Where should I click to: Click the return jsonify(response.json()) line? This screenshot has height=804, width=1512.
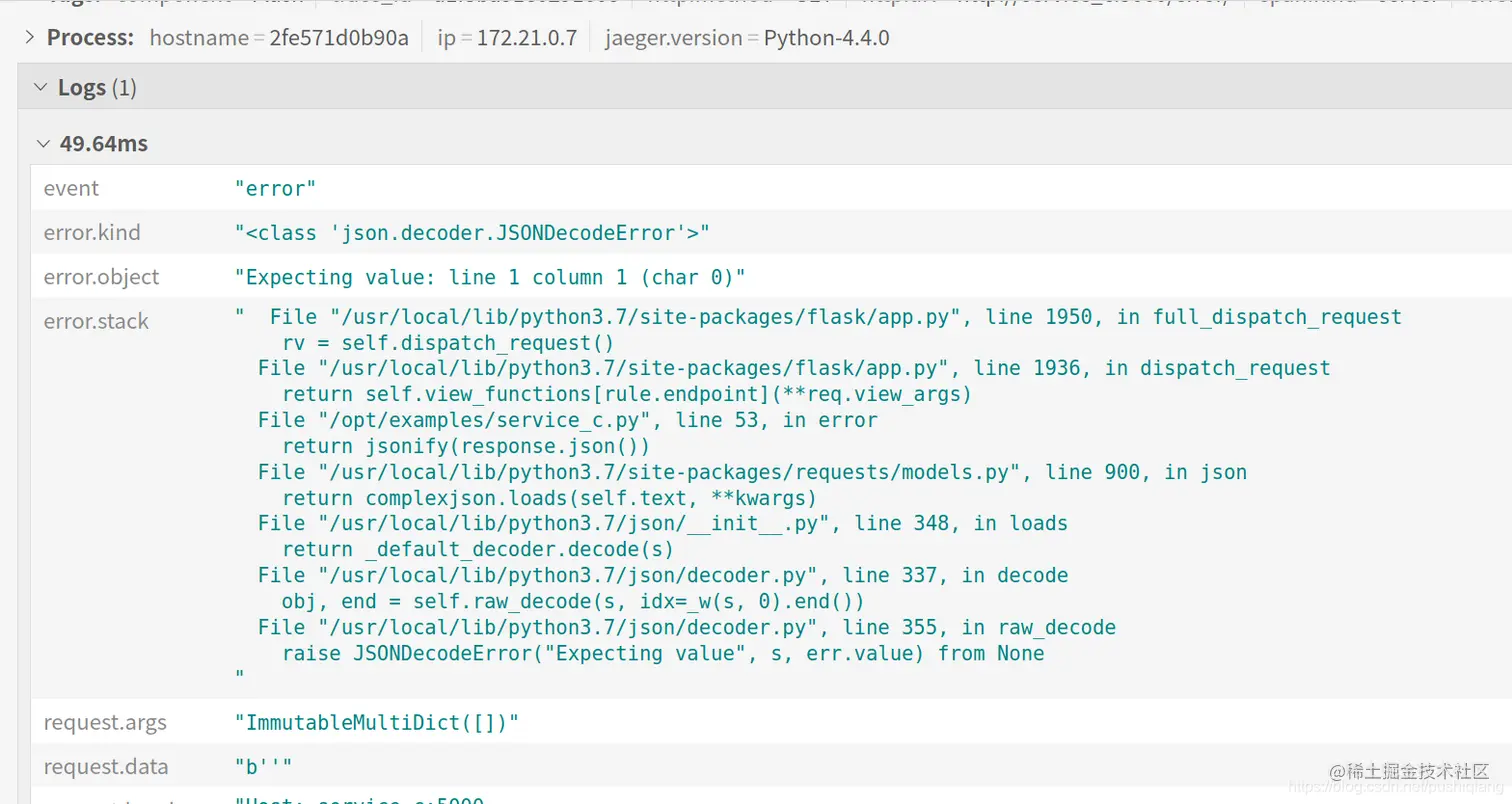tap(466, 446)
